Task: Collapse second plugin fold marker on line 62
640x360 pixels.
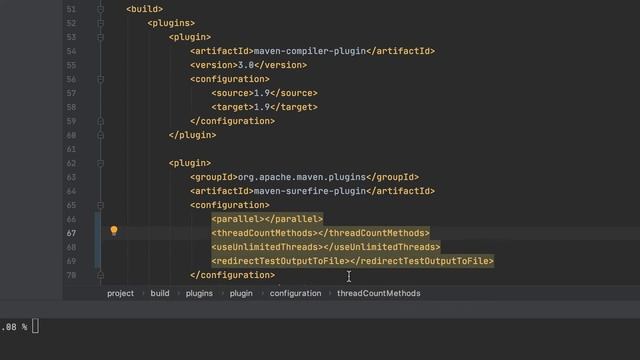Action: point(100,163)
